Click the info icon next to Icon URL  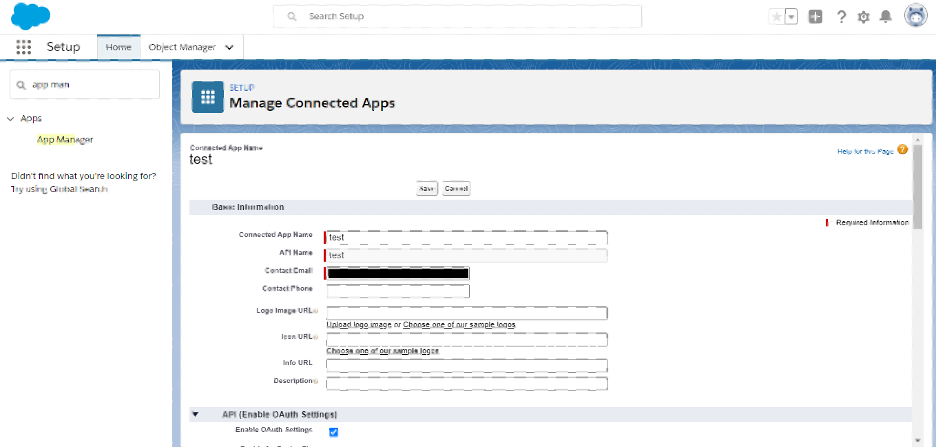[316, 337]
